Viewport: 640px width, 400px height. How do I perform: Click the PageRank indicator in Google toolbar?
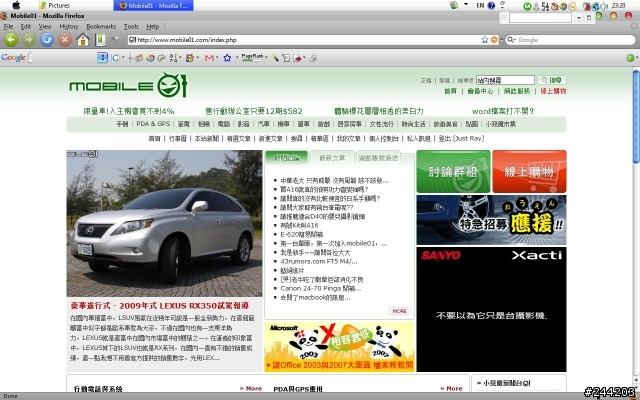tap(252, 58)
